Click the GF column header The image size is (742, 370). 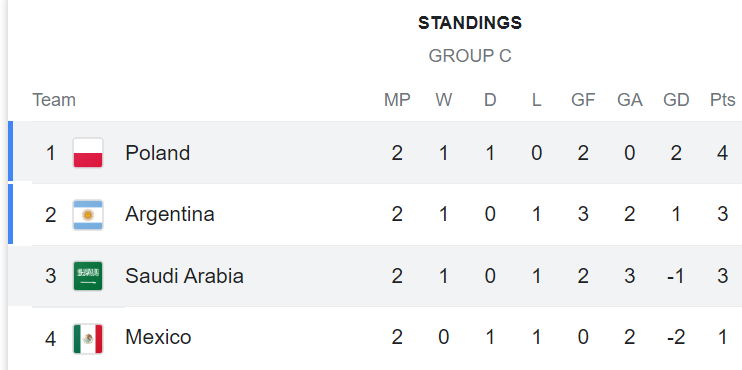click(583, 100)
